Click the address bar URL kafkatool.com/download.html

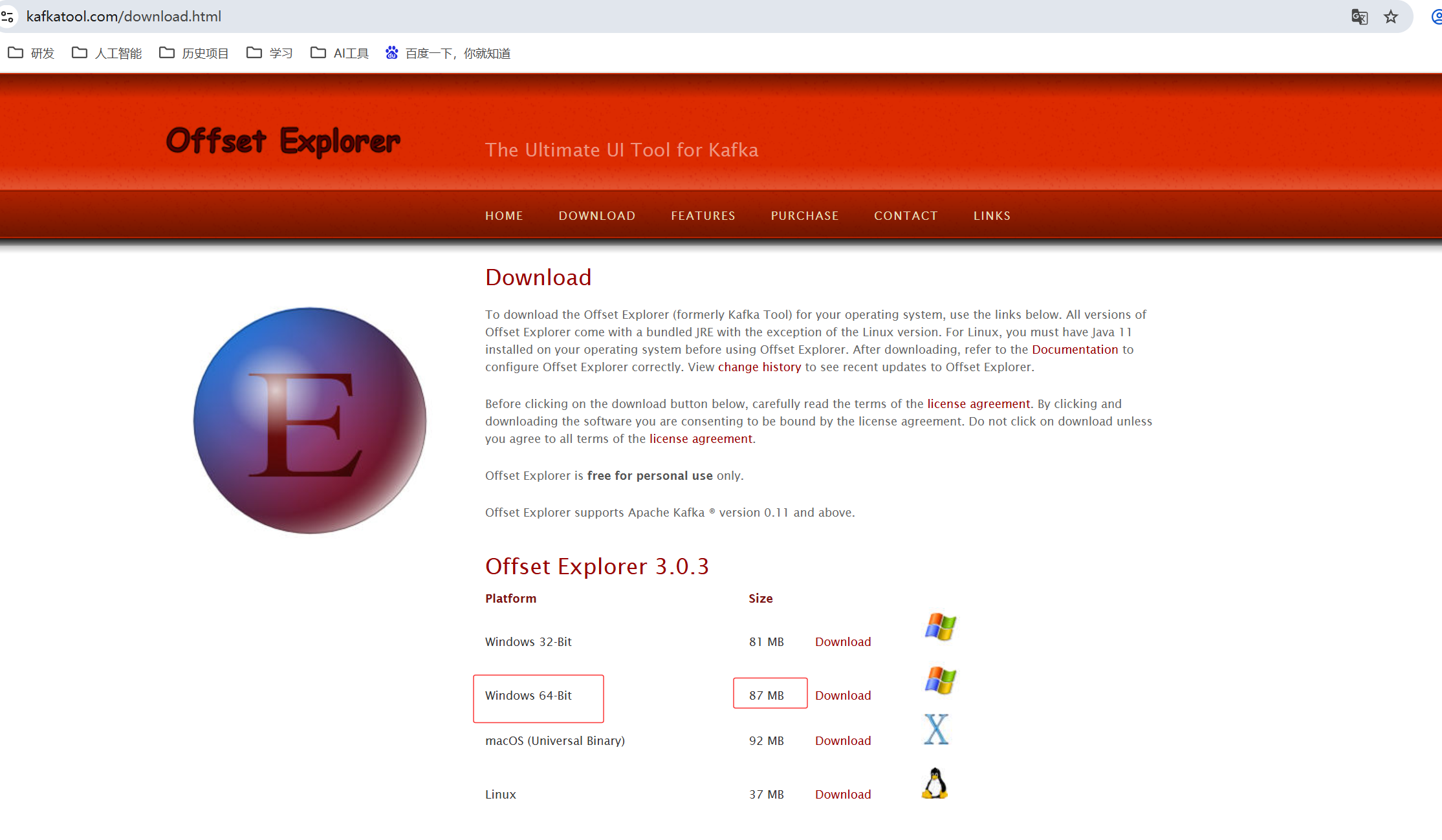[124, 17]
